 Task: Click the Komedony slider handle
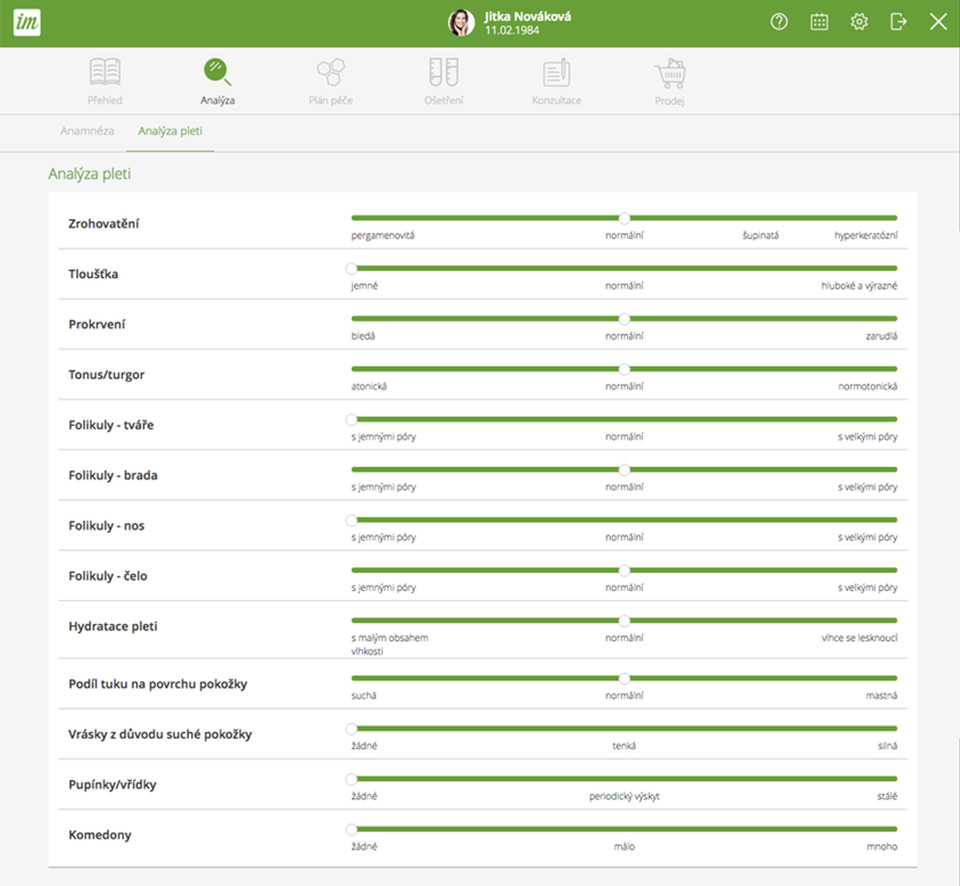(351, 830)
